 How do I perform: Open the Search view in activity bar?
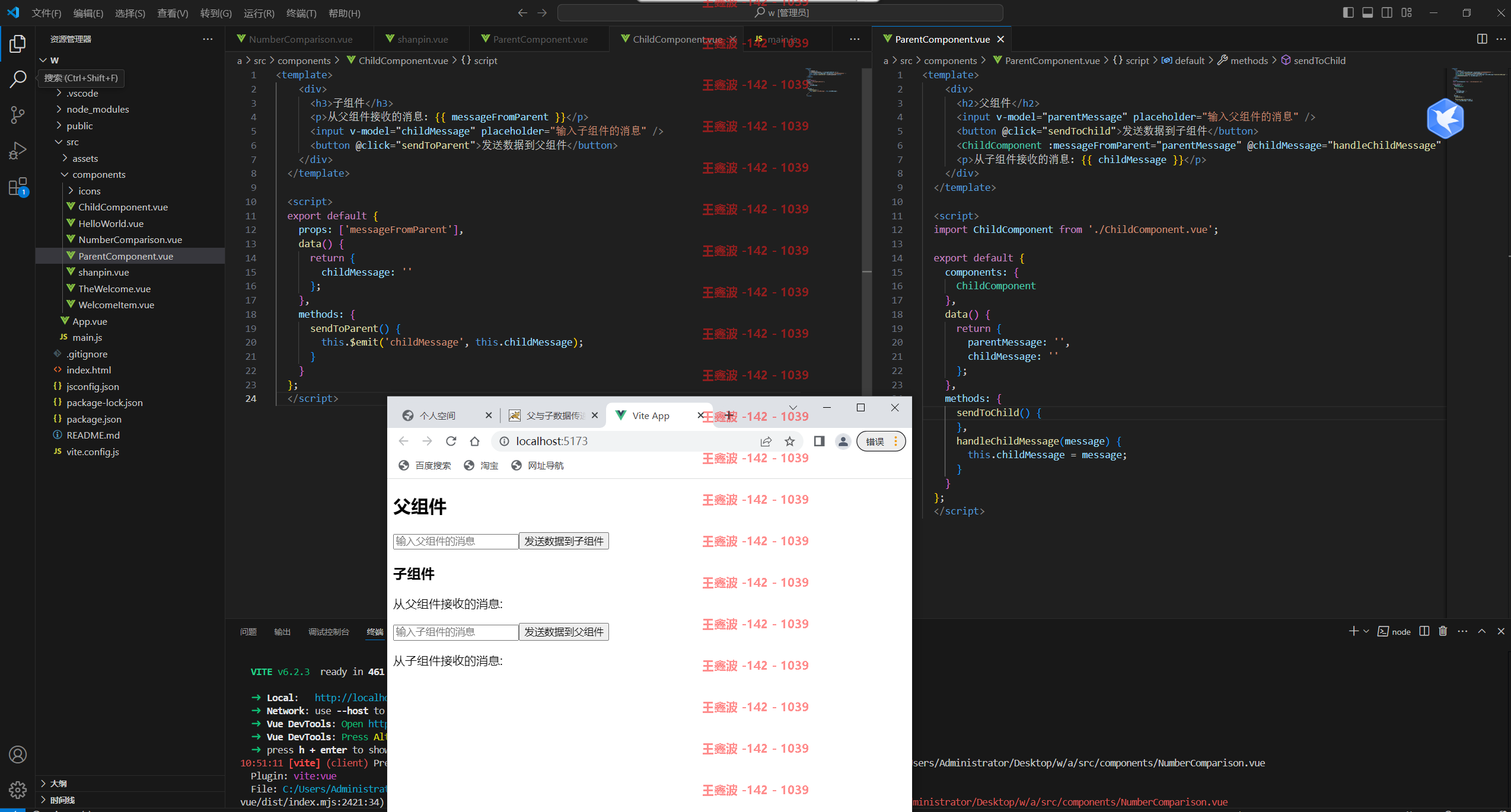18,79
